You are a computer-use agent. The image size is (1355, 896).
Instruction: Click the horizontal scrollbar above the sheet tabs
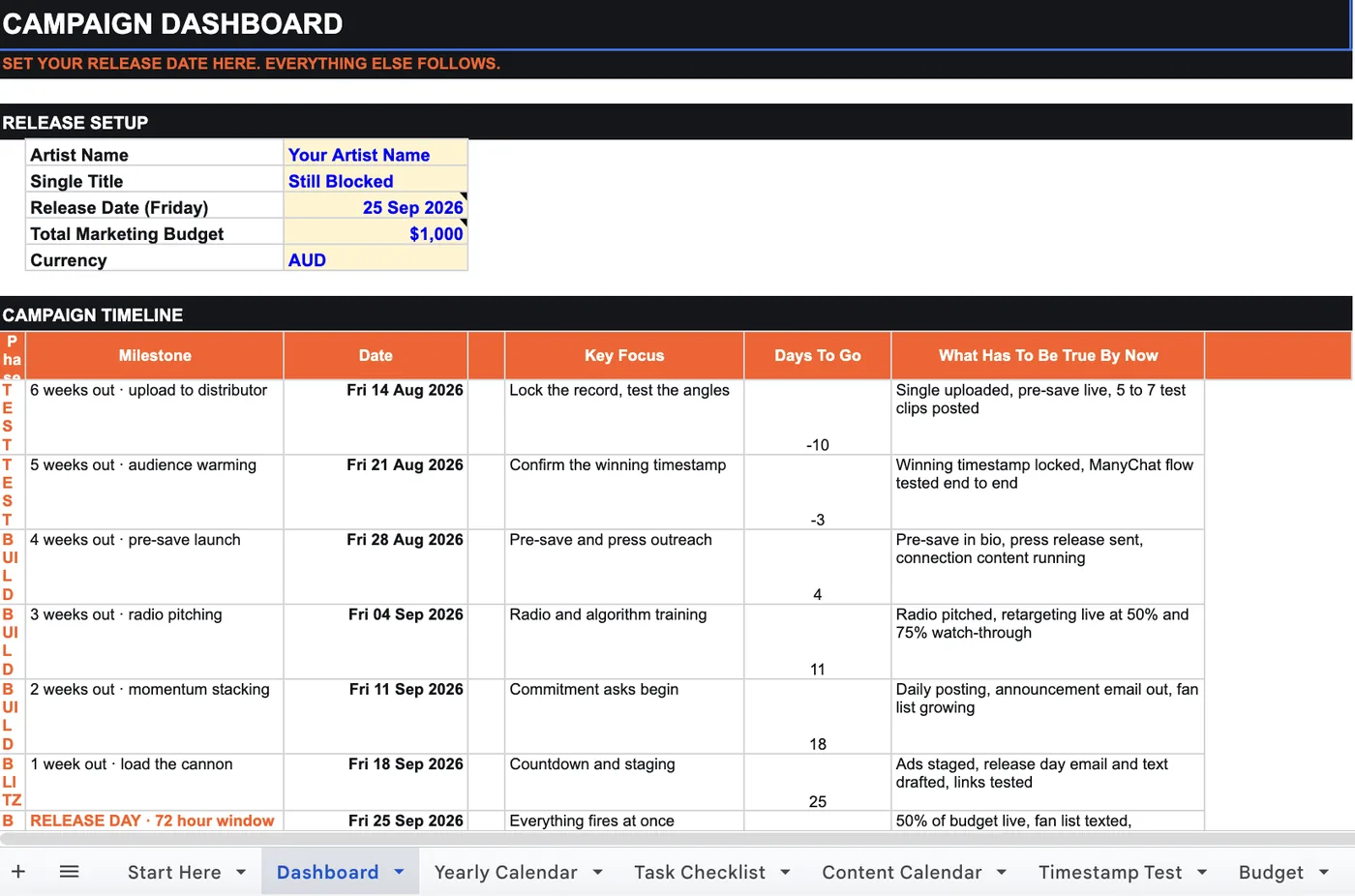[677, 839]
